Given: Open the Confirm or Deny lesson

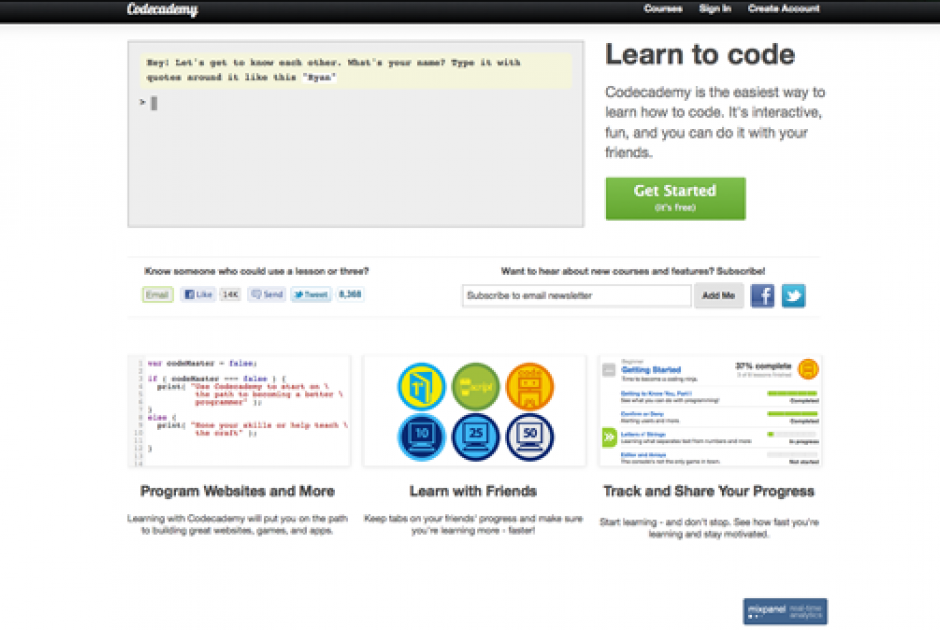Looking at the screenshot, I should pyautogui.click(x=642, y=414).
